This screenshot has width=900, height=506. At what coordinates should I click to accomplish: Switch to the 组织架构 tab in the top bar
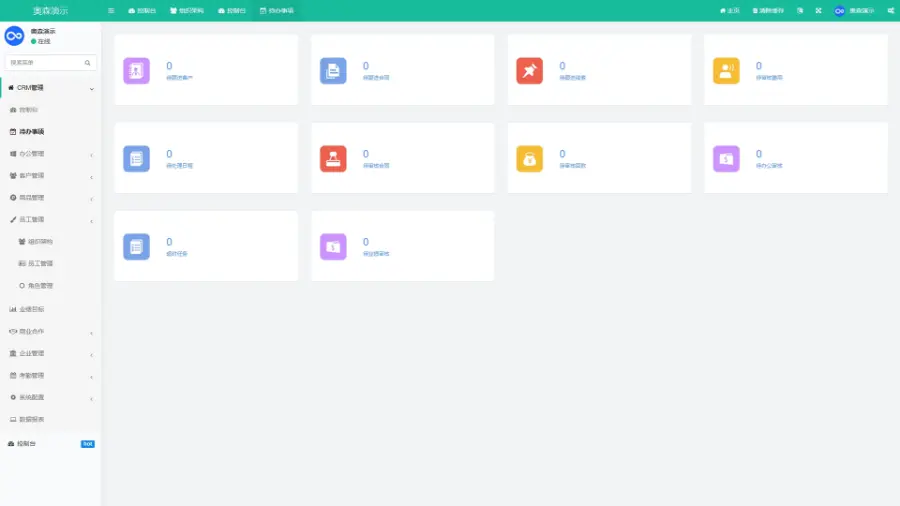186,10
